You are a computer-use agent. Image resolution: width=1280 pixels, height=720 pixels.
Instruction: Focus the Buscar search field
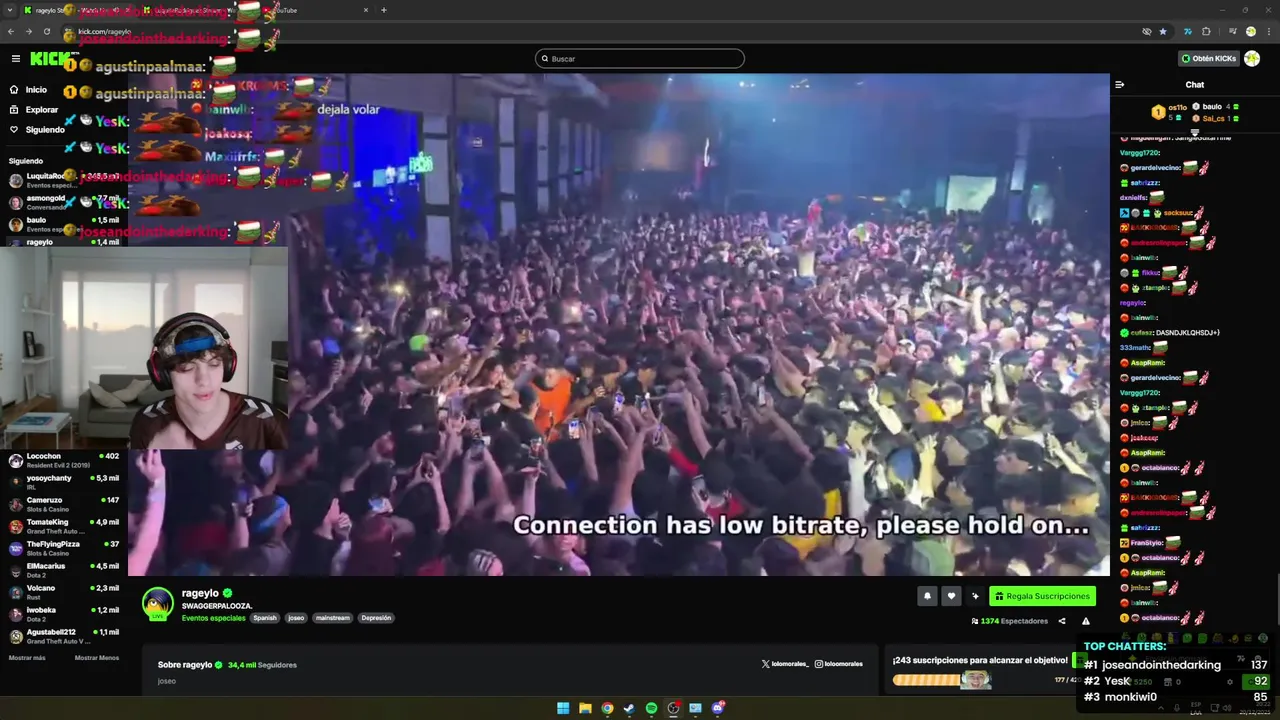[640, 59]
